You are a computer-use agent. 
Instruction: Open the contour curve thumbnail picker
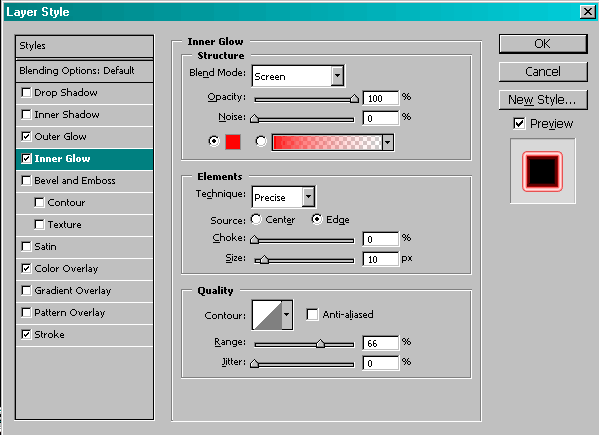click(267, 315)
